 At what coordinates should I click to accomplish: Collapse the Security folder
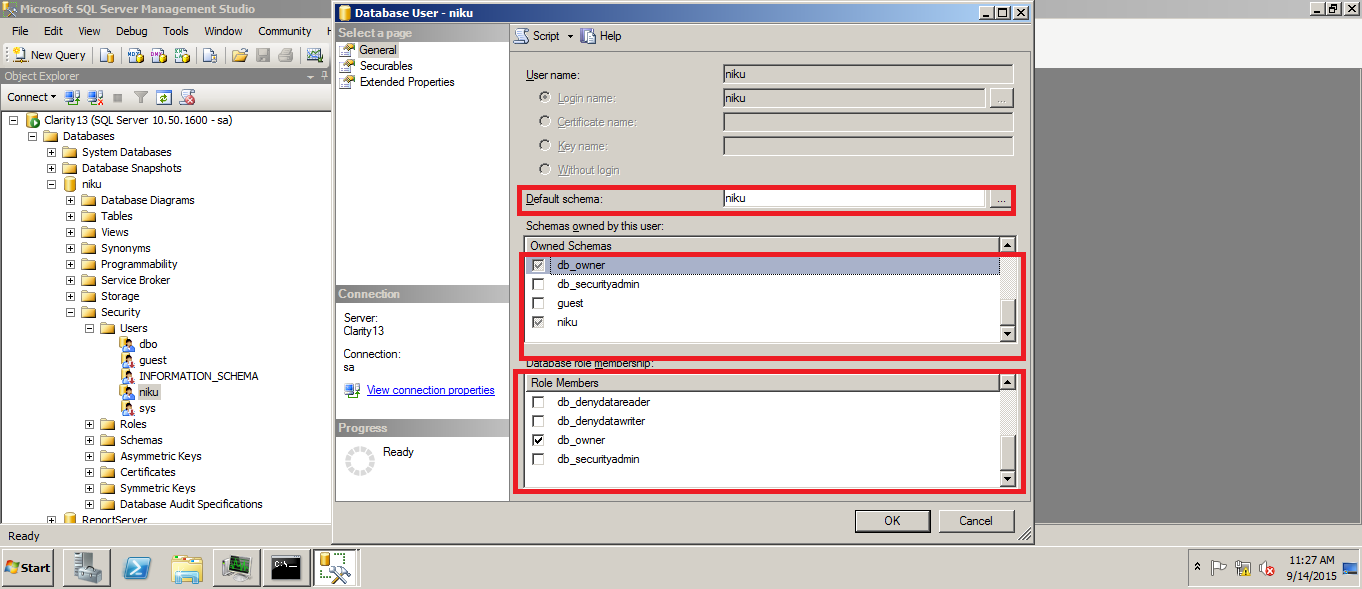point(69,311)
